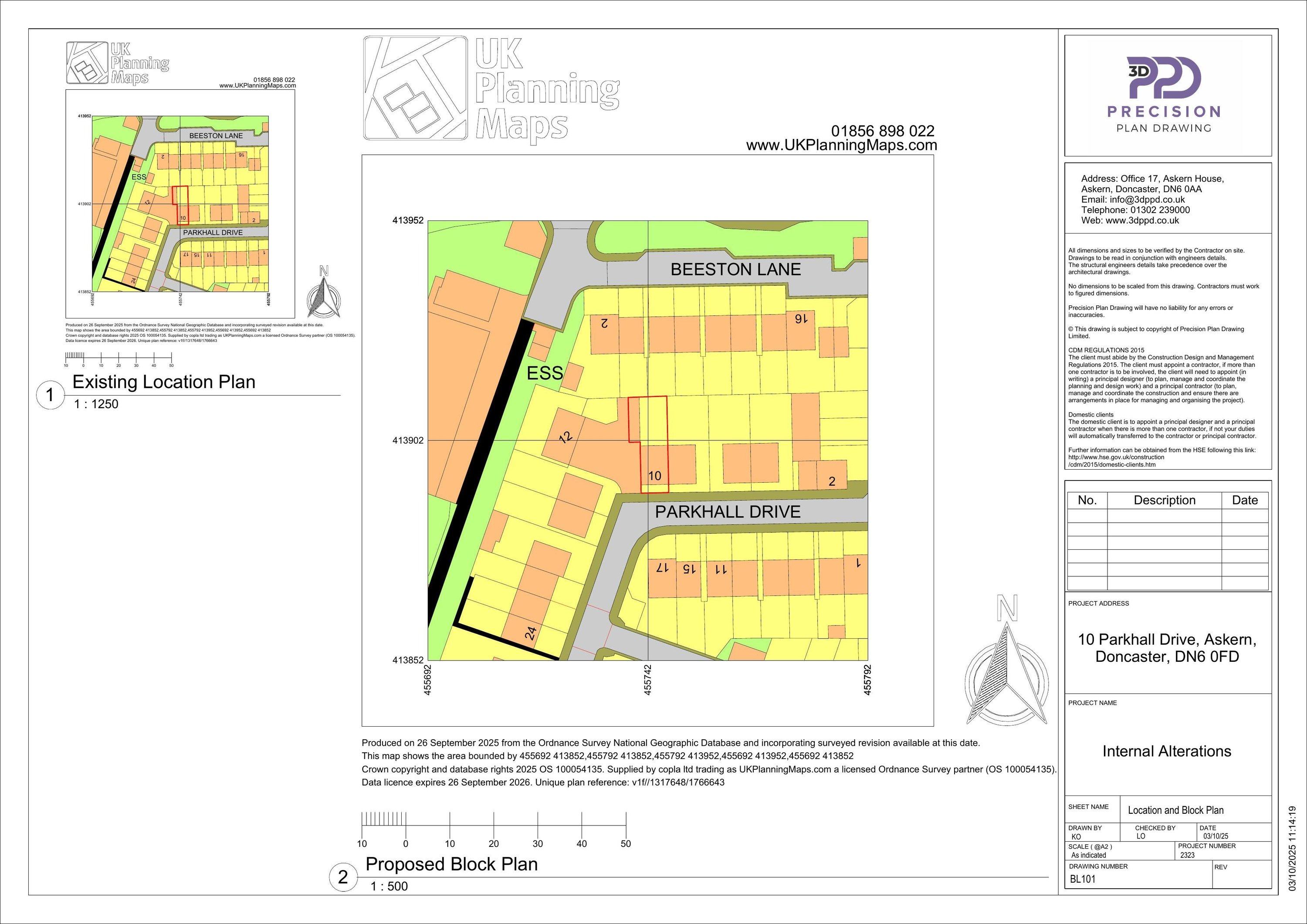Click the circled number 2 view marker
Screen dimensions: 1307x924
coord(343,877)
